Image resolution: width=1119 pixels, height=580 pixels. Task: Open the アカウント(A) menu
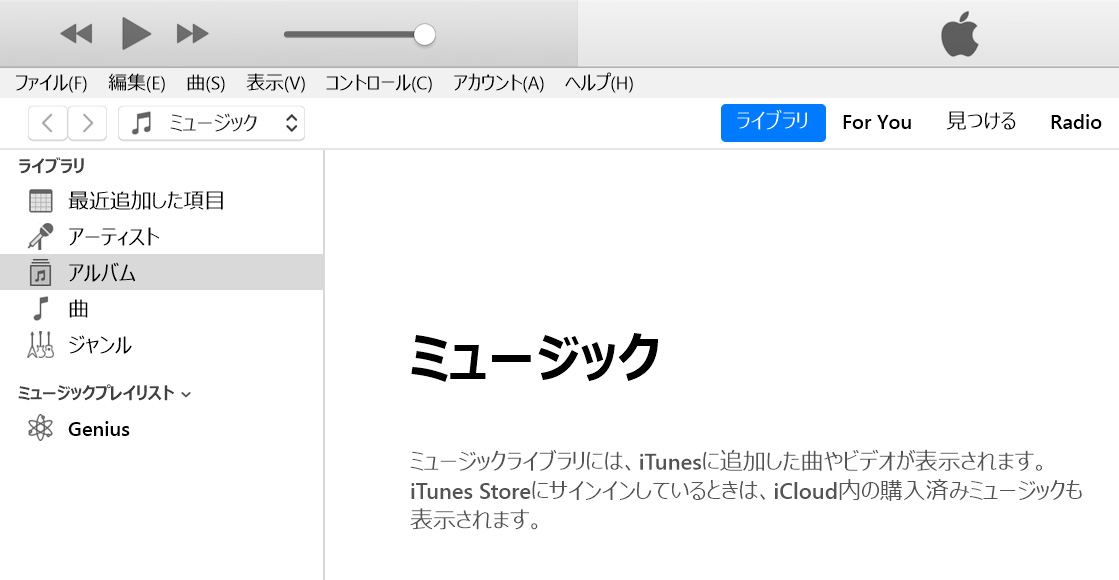499,83
